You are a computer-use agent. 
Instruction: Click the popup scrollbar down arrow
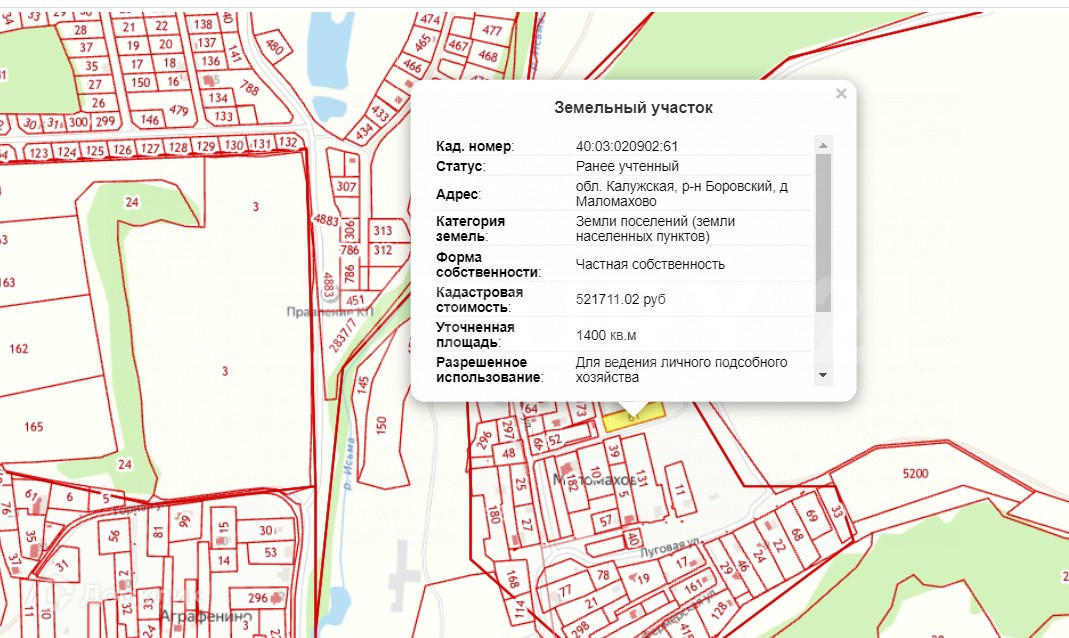[x=823, y=376]
